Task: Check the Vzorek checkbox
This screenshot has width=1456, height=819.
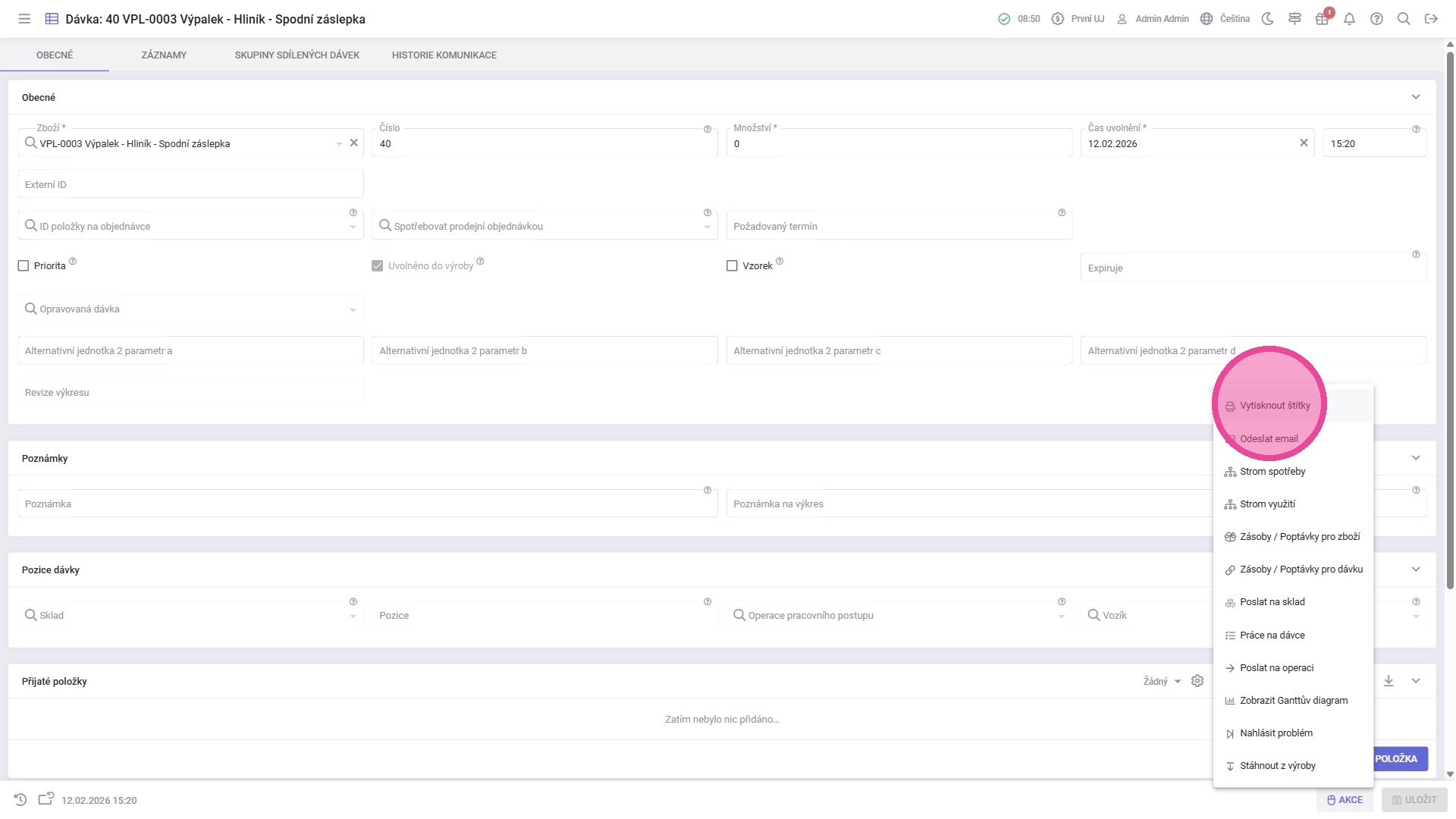Action: [x=732, y=266]
